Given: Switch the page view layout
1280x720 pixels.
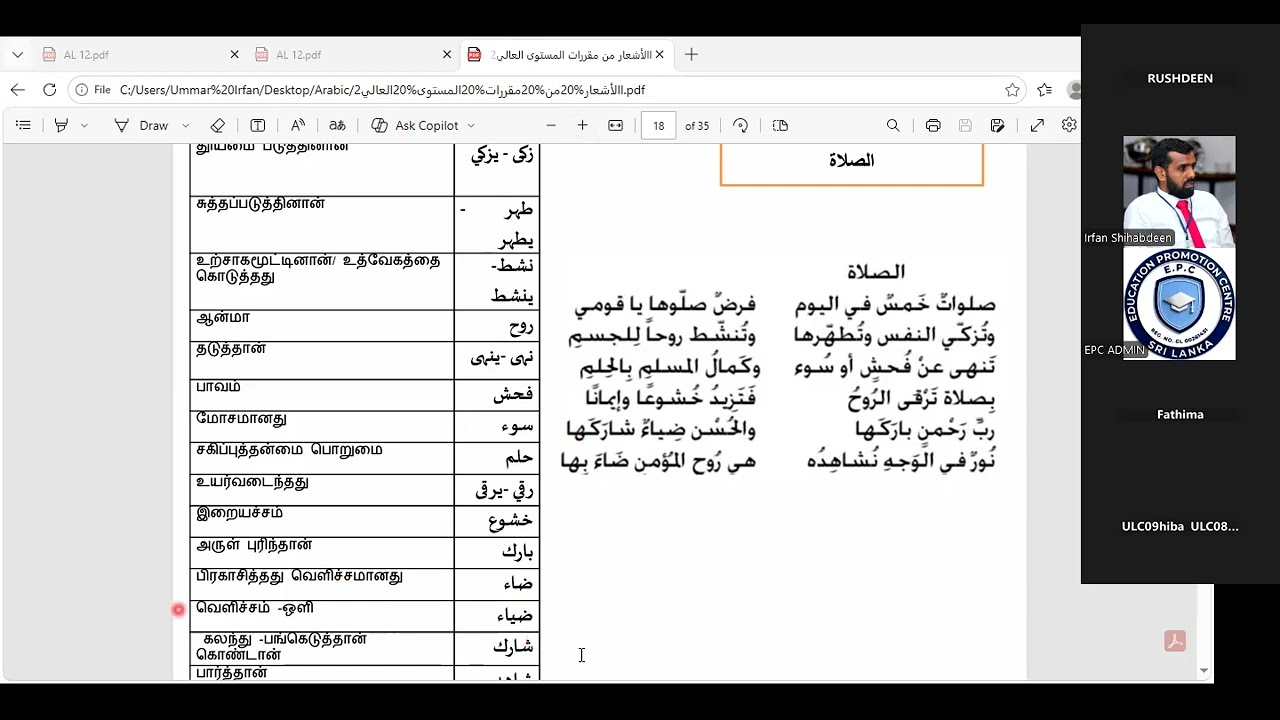Looking at the screenshot, I should [x=781, y=125].
